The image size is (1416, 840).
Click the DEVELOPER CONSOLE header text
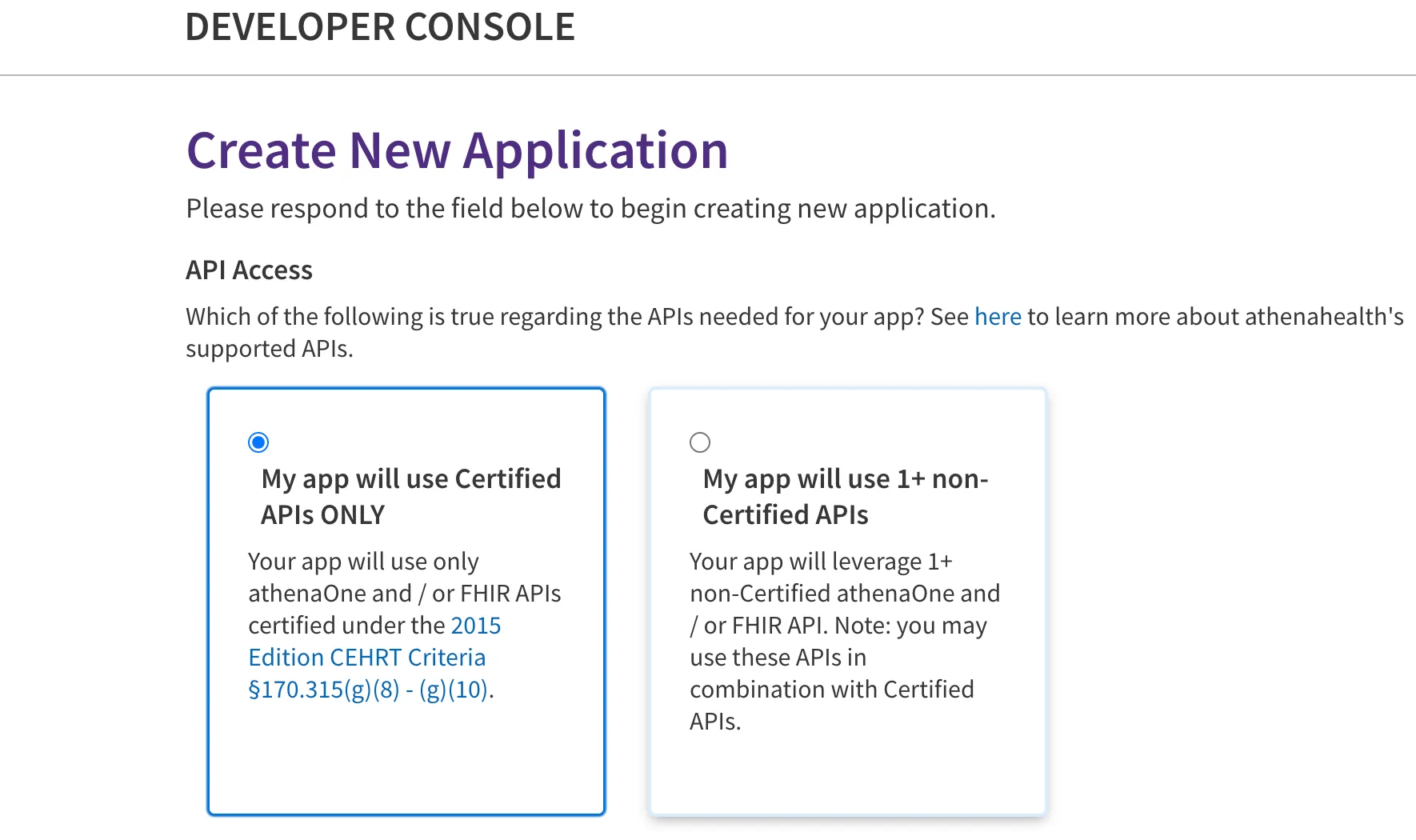tap(381, 27)
